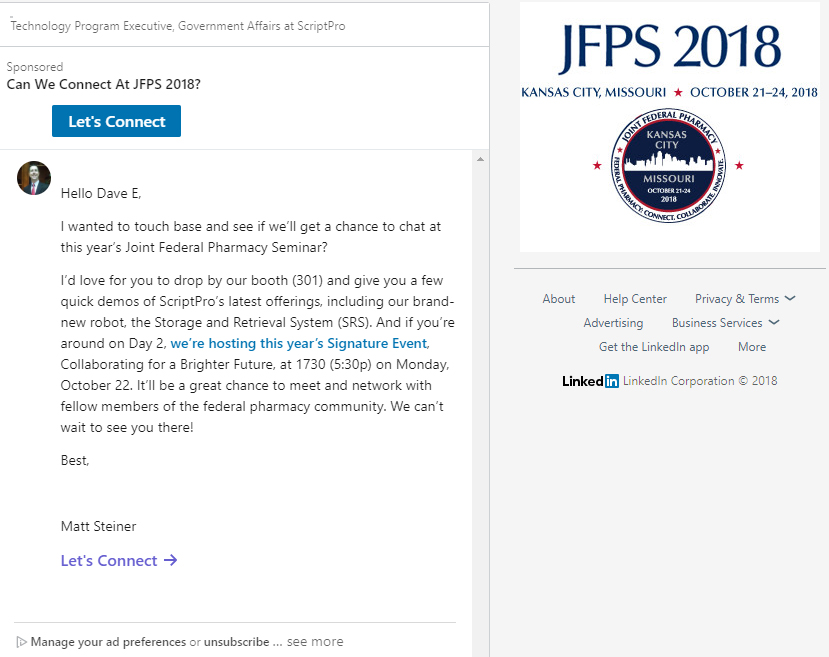Click the LinkedIn logo in the footer

[x=589, y=380]
